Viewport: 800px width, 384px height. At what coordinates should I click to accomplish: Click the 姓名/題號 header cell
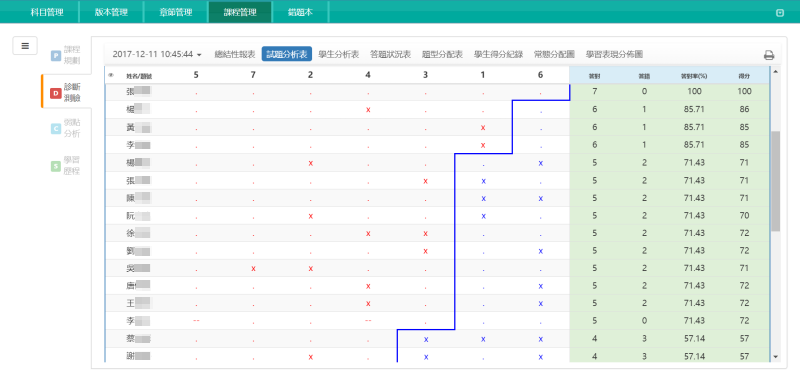click(x=139, y=75)
